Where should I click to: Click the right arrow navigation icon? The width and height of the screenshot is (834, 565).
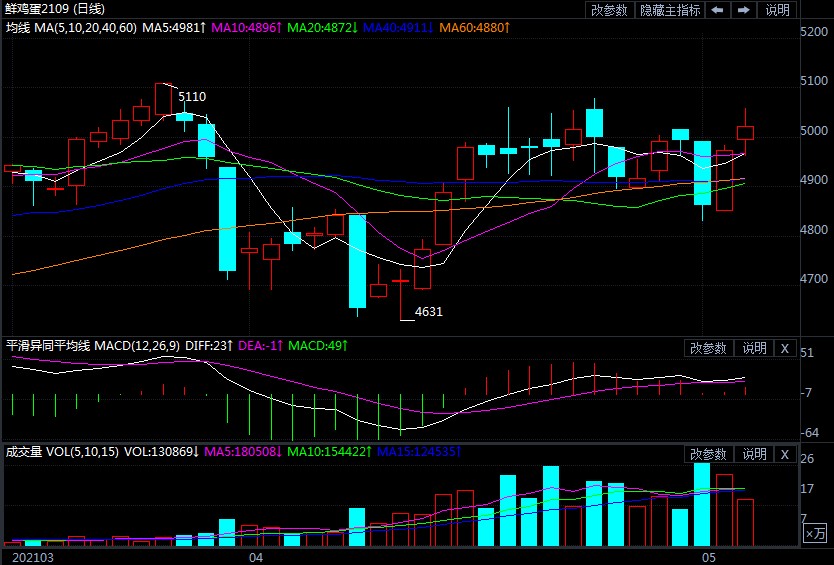click(x=744, y=10)
